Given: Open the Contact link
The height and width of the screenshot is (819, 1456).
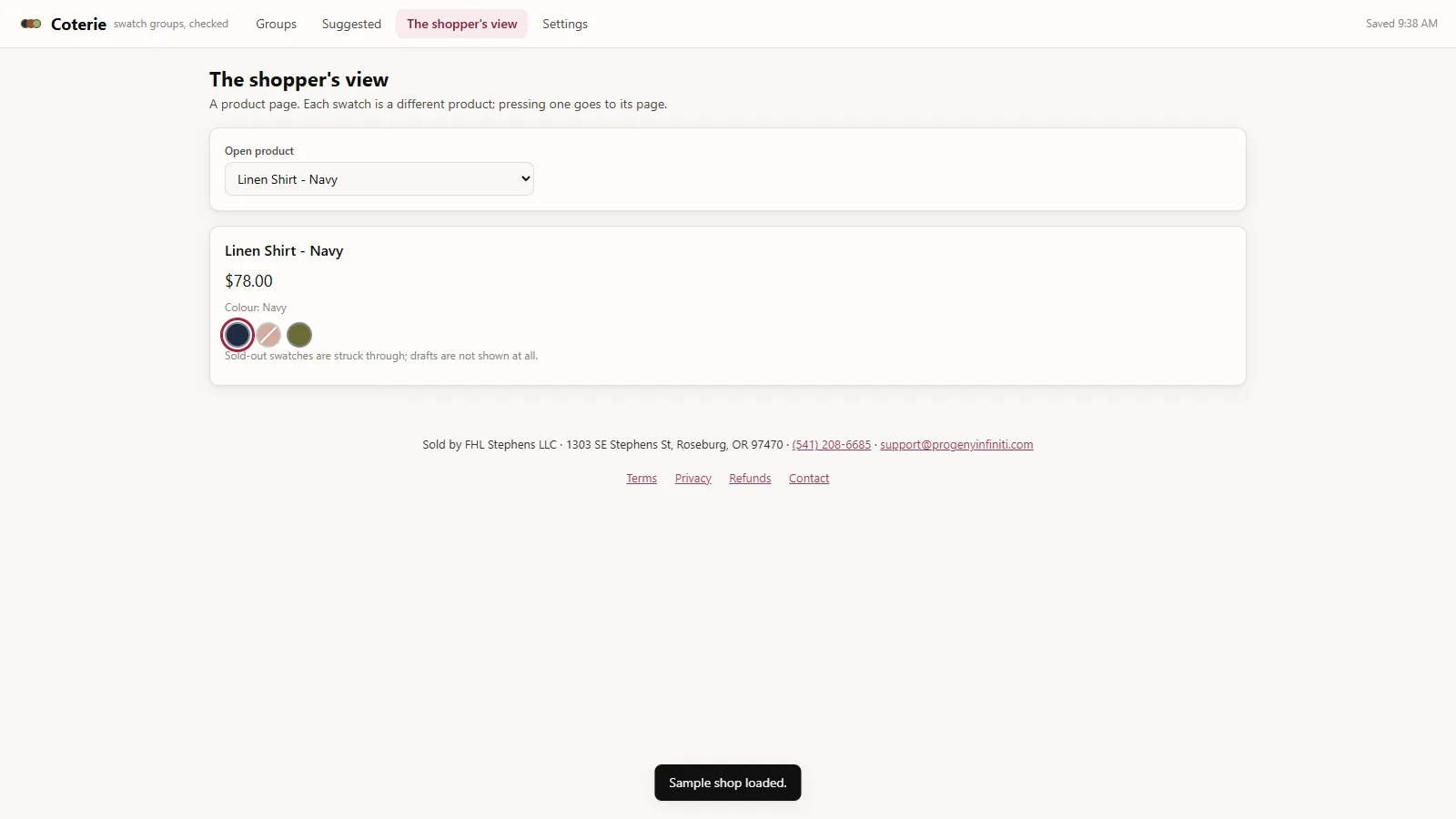Looking at the screenshot, I should pos(809,479).
